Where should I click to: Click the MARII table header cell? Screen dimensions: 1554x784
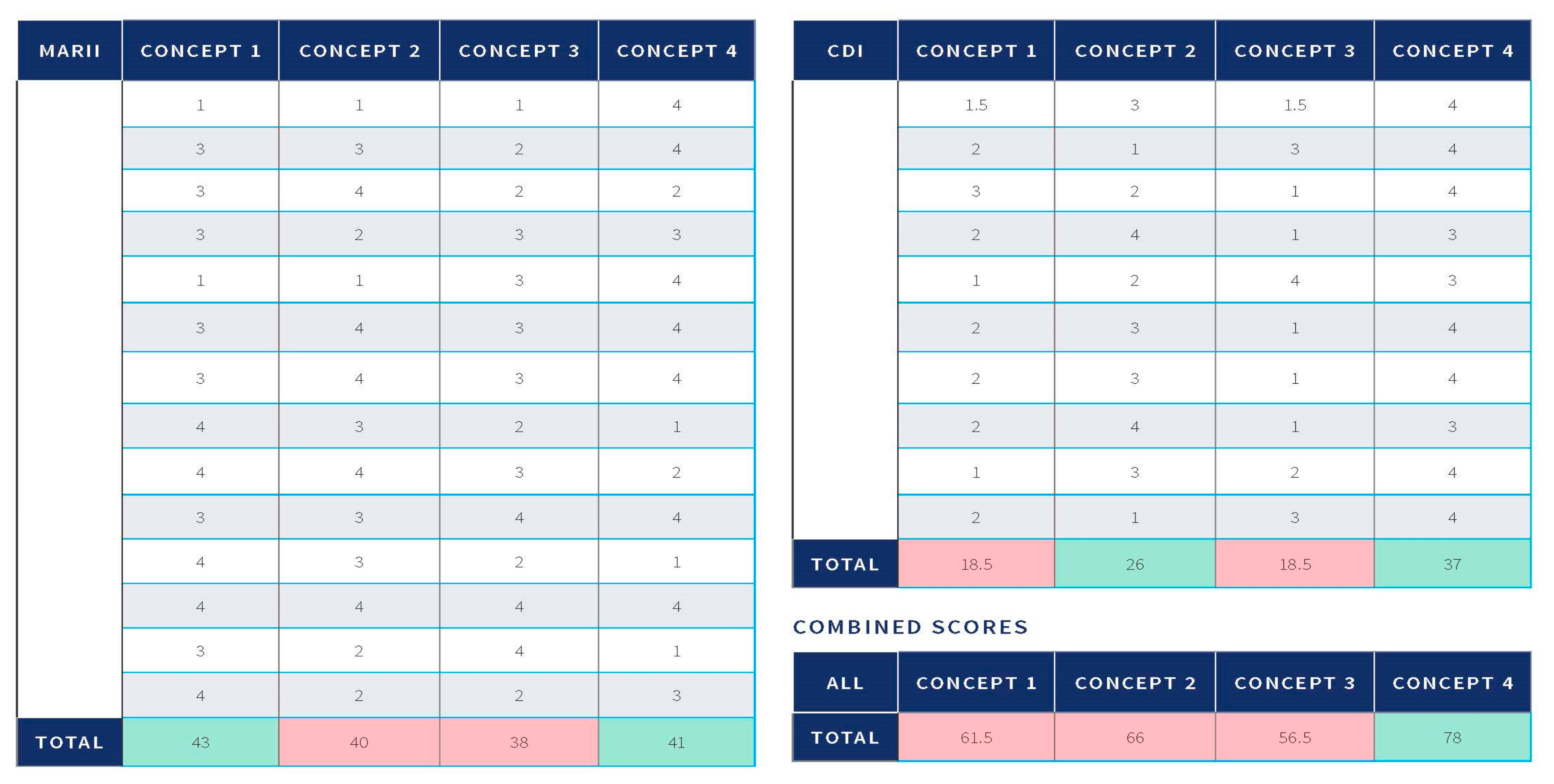pyautogui.click(x=69, y=51)
